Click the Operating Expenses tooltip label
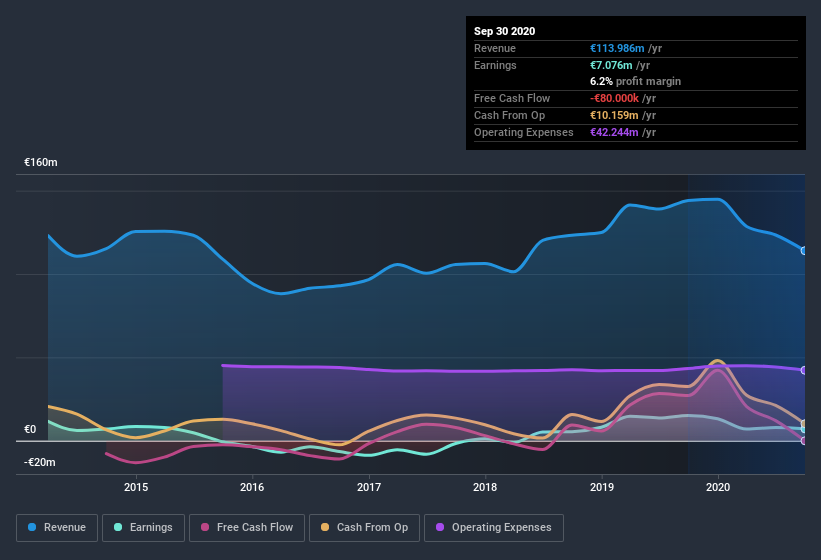The image size is (821, 560). tap(524, 132)
